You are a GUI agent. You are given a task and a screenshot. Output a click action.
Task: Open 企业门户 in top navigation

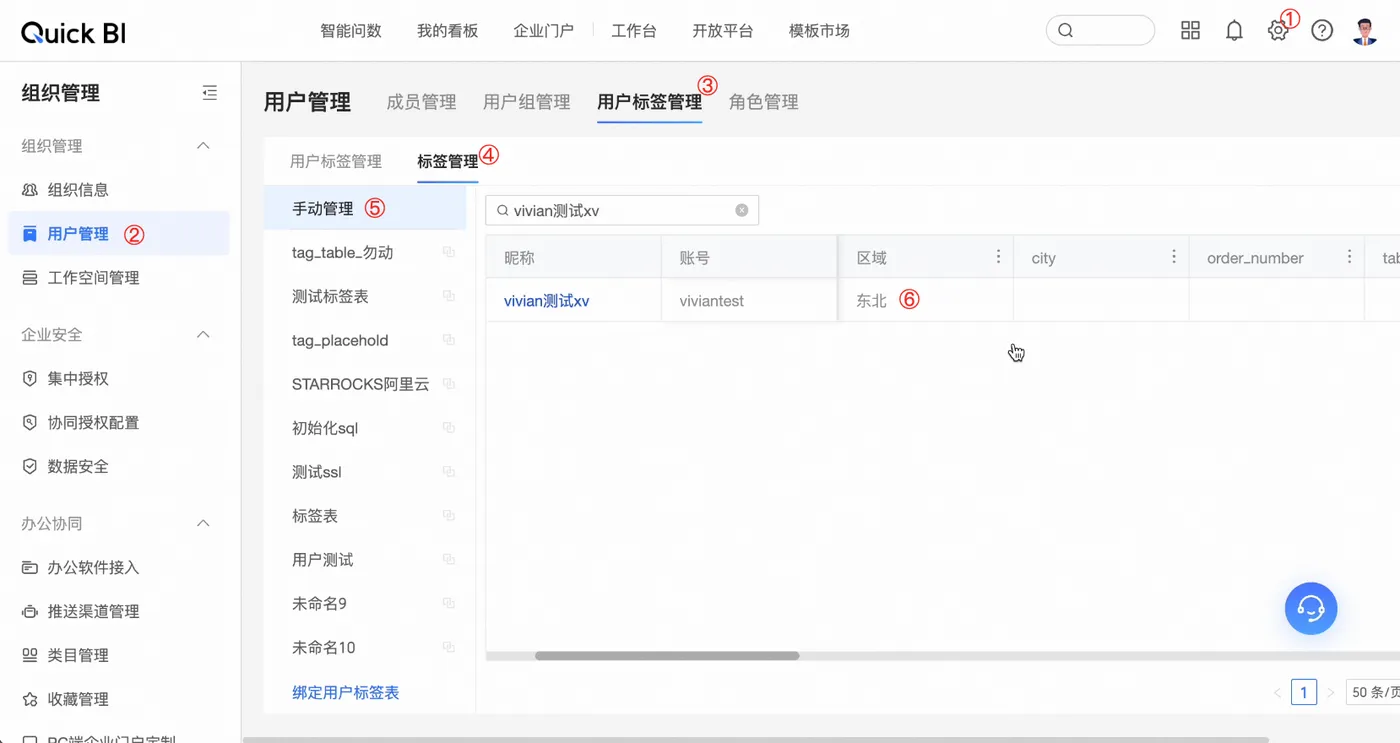pos(543,31)
